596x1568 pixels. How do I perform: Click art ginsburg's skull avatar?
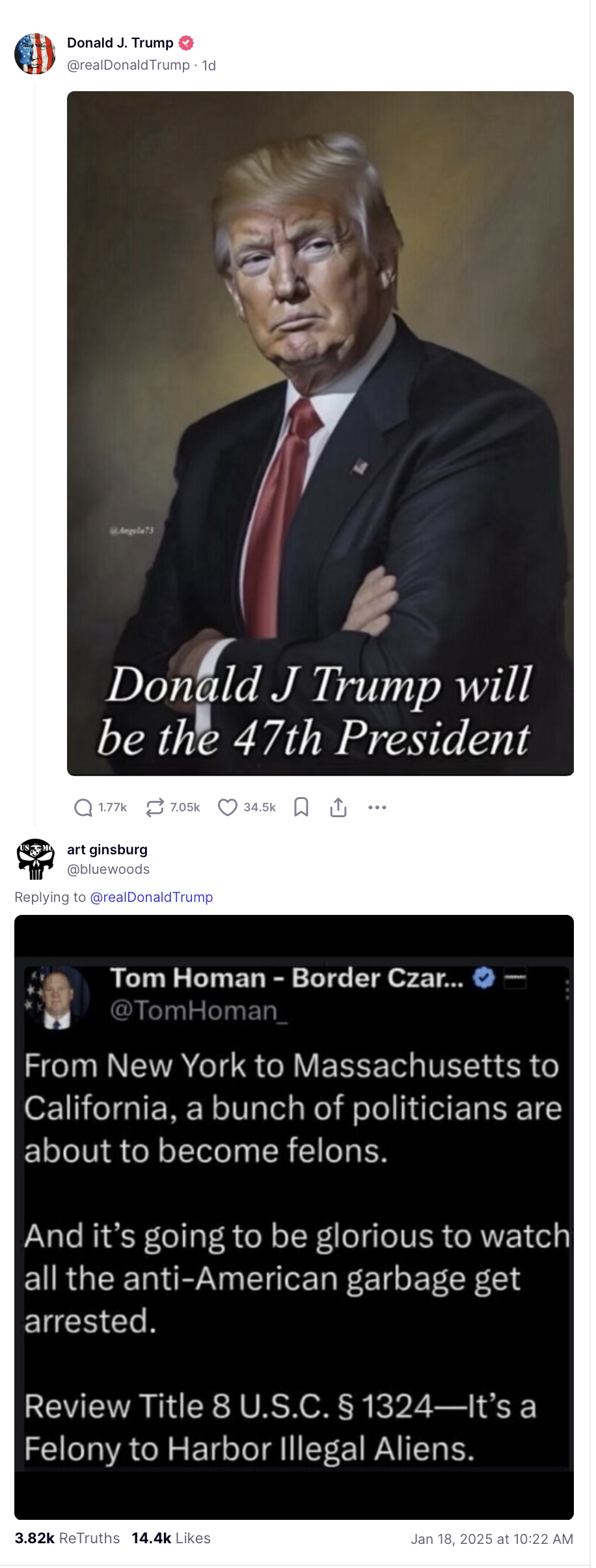click(35, 860)
